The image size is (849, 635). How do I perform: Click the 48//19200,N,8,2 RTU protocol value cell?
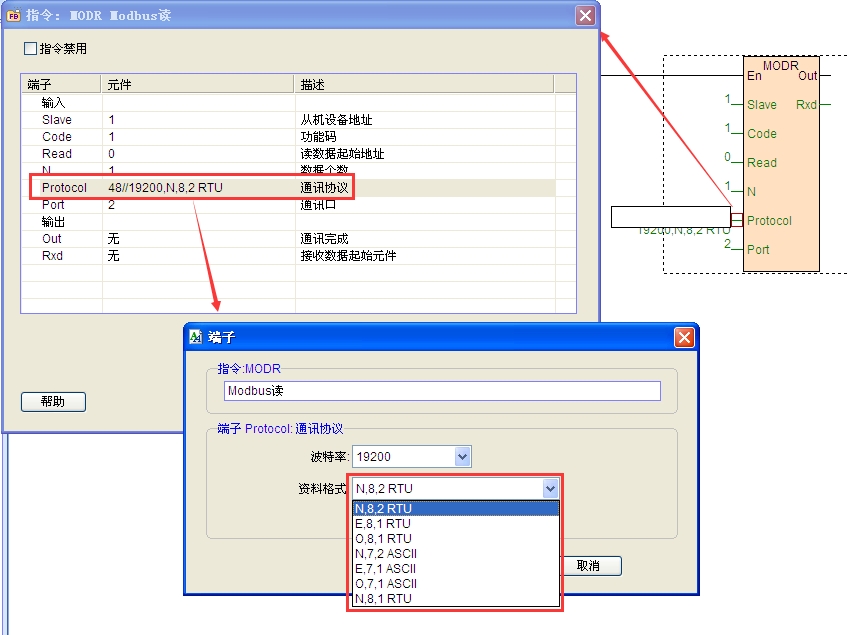point(198,188)
